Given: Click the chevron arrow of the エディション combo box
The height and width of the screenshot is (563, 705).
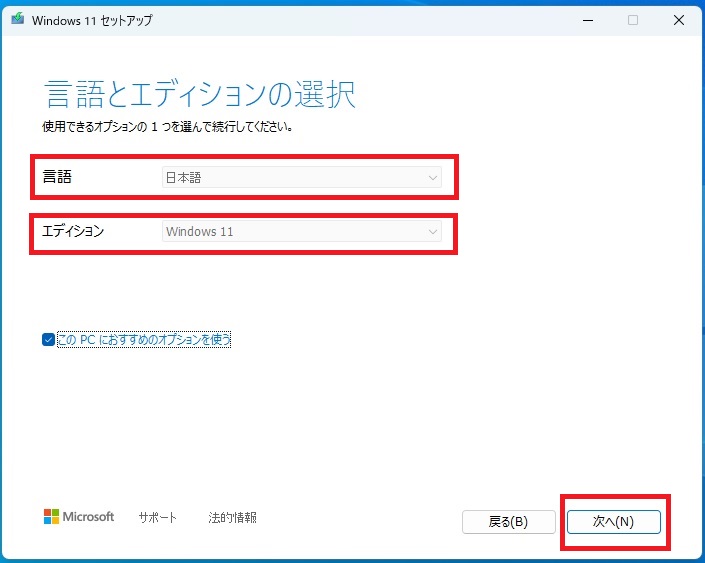Looking at the screenshot, I should 432,232.
